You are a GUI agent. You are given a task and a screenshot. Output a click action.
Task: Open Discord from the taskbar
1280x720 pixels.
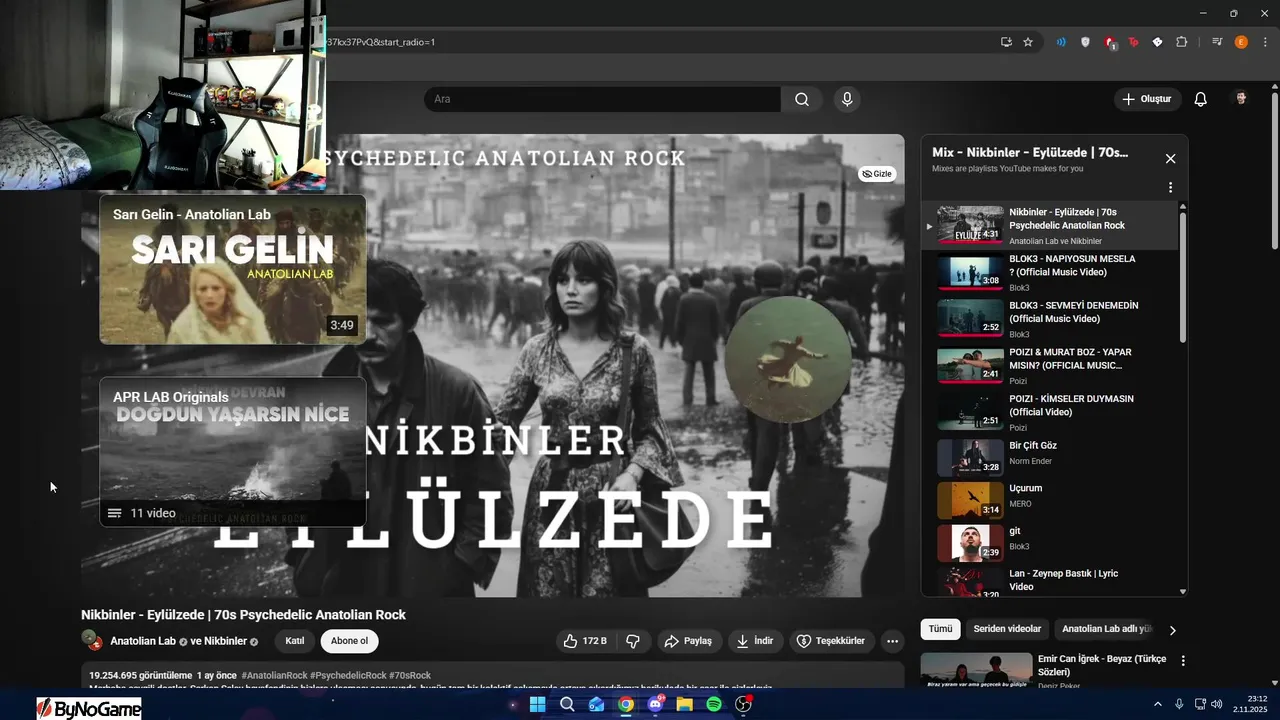(655, 704)
